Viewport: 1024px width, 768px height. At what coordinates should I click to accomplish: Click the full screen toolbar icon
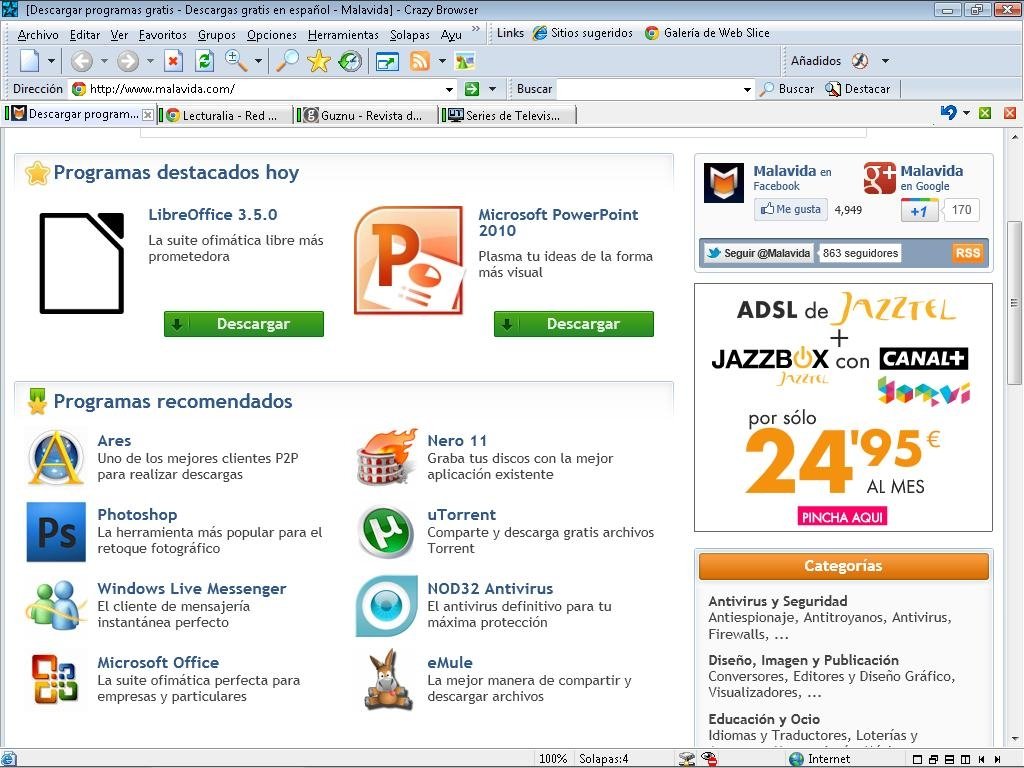coord(387,61)
